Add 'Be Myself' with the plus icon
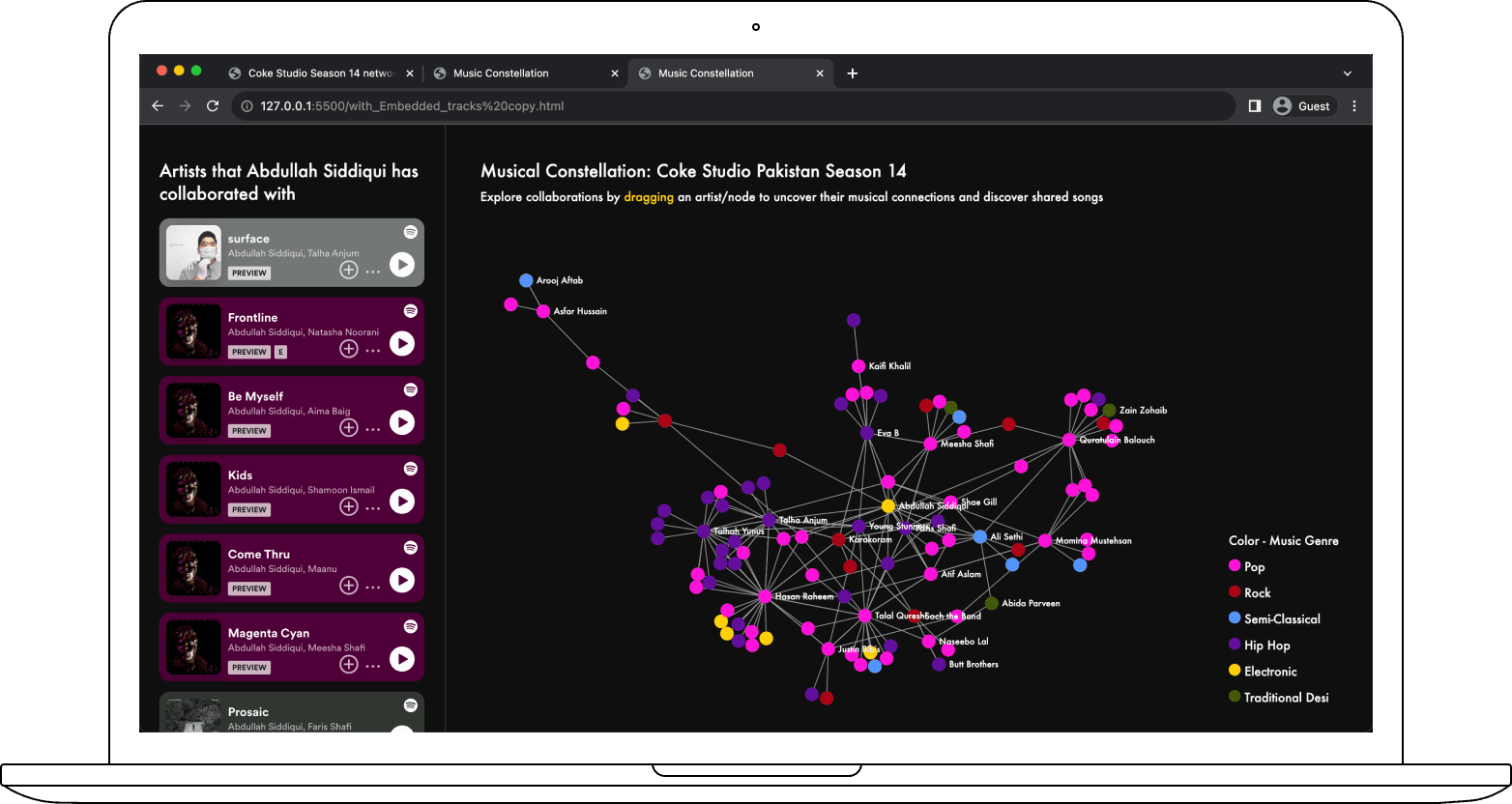Image resolution: width=1512 pixels, height=804 pixels. (x=349, y=428)
